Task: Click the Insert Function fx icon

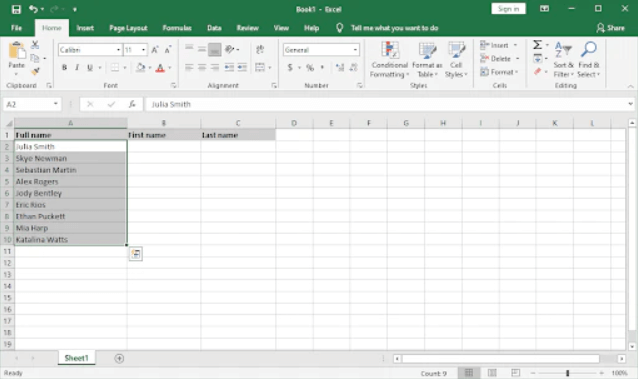Action: pyautogui.click(x=132, y=104)
